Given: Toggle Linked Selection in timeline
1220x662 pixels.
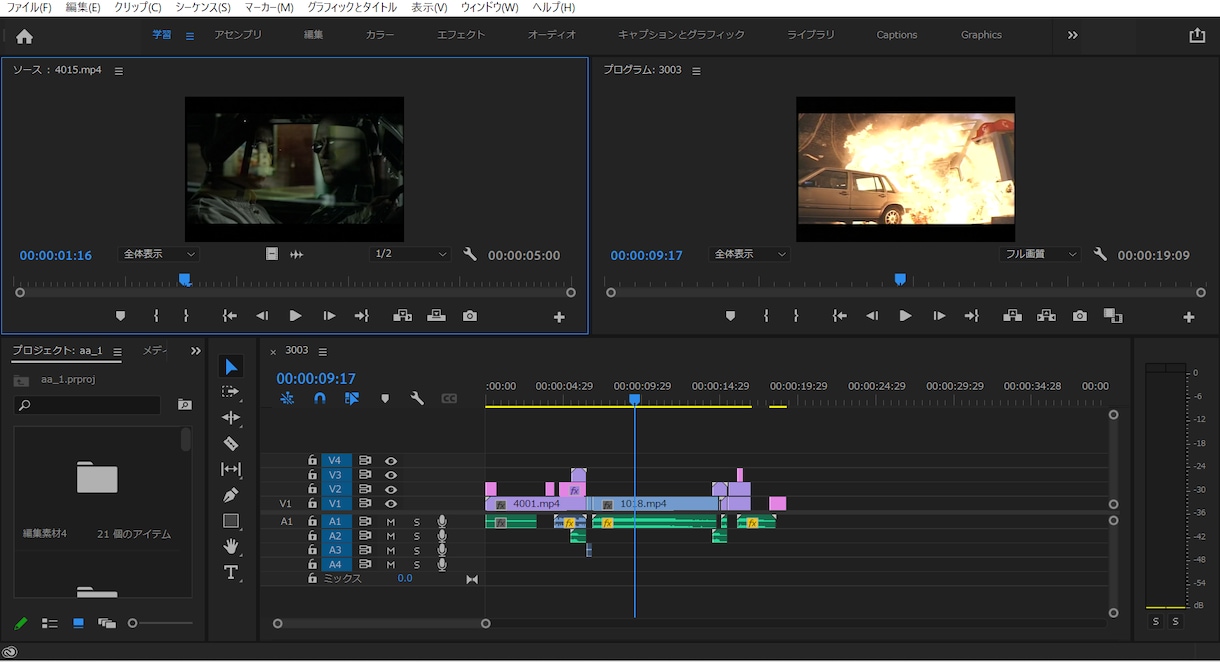Looking at the screenshot, I should click(x=352, y=398).
